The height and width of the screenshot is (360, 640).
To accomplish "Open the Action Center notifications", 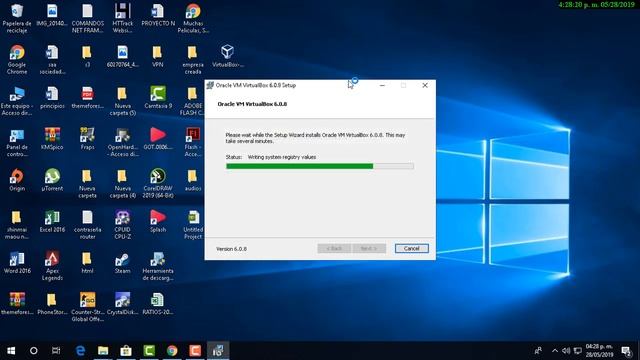I will 627,351.
